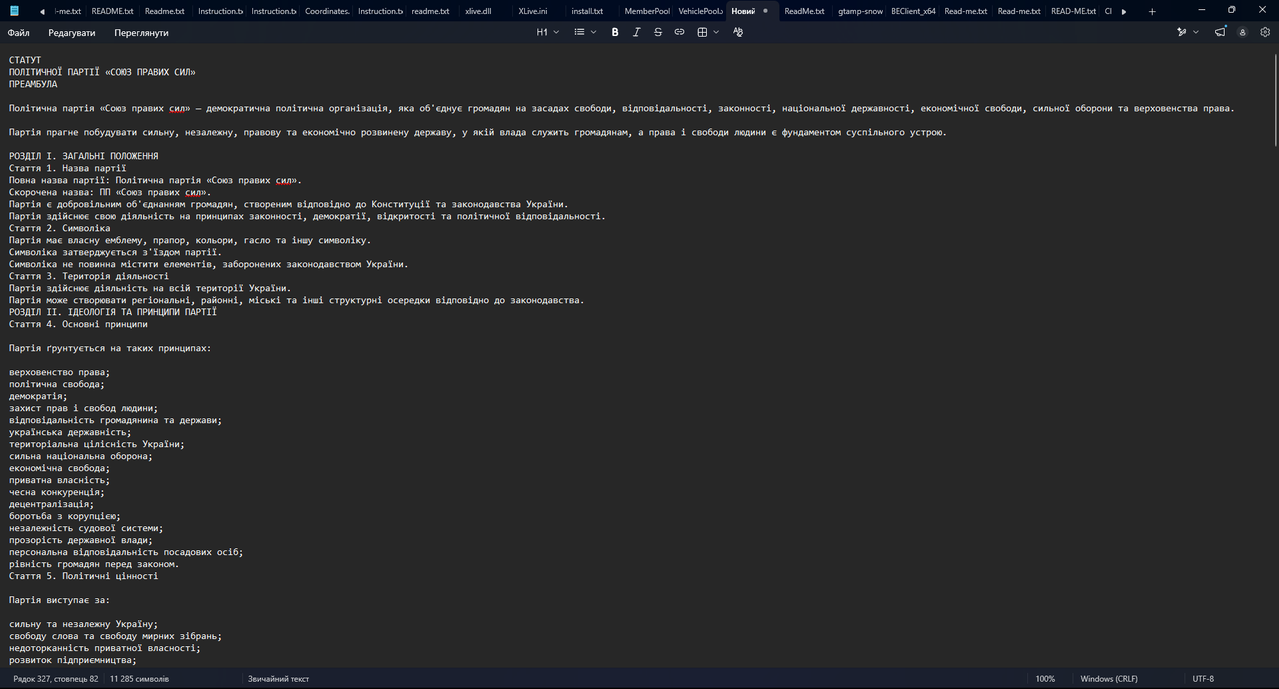Clear formatting with the eraser icon

coord(738,32)
